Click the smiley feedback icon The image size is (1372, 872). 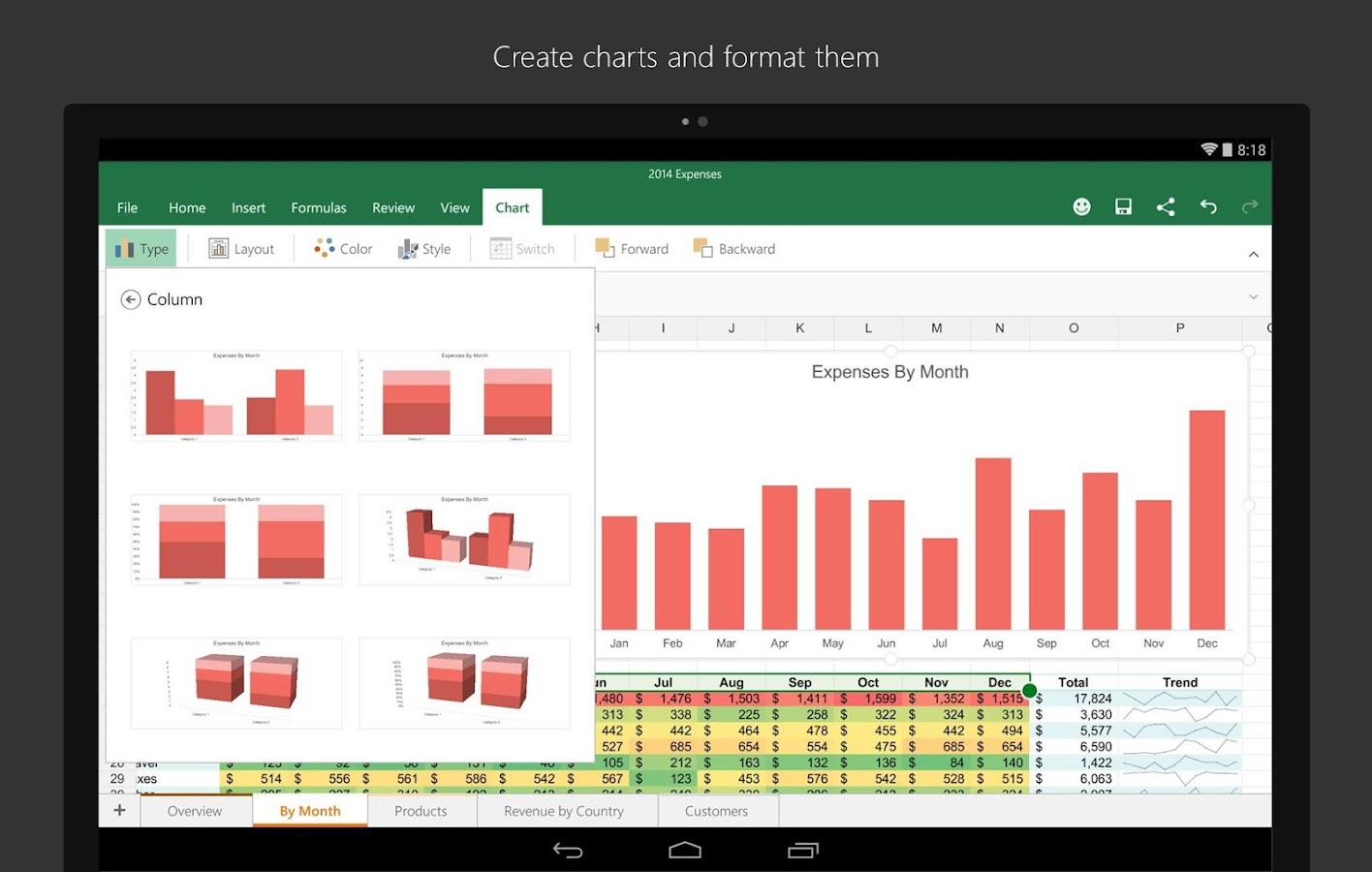tap(1081, 206)
